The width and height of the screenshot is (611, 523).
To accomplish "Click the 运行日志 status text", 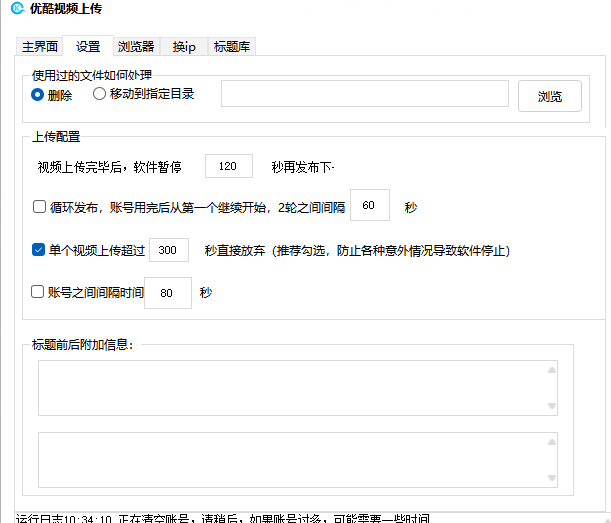I will click(223, 518).
